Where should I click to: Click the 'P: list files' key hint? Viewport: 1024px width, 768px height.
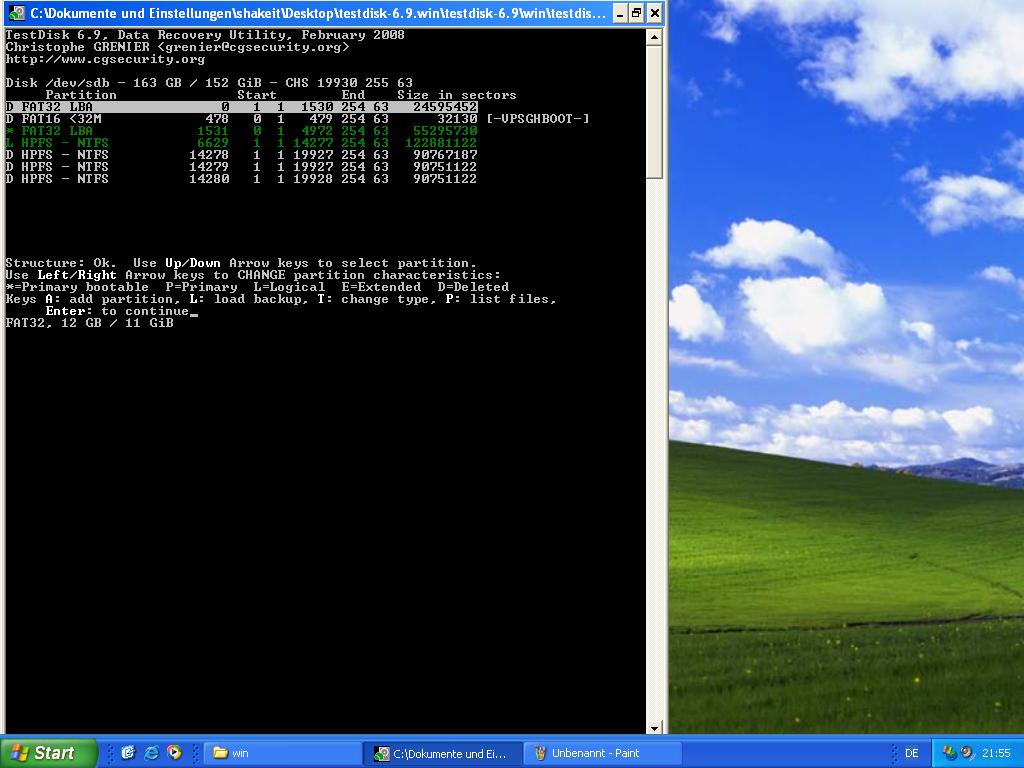tap(500, 299)
